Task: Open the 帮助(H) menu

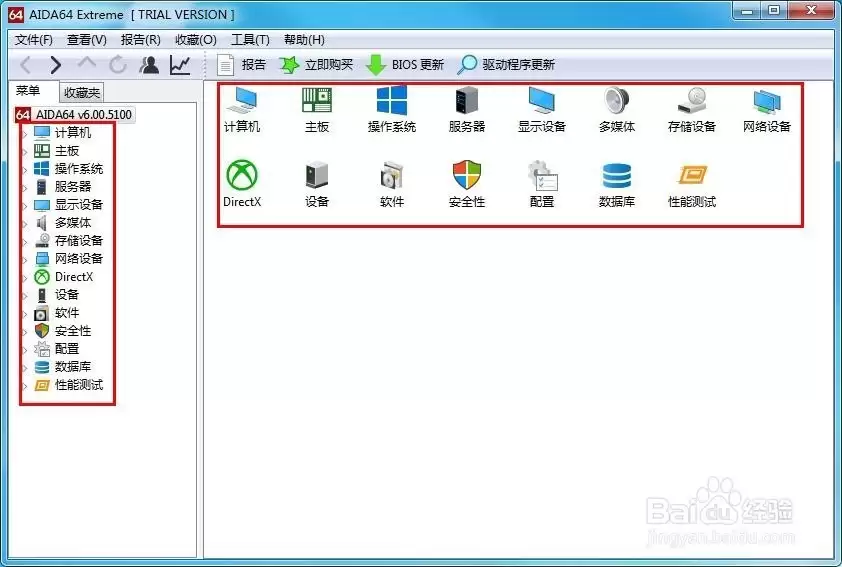Action: [x=304, y=40]
